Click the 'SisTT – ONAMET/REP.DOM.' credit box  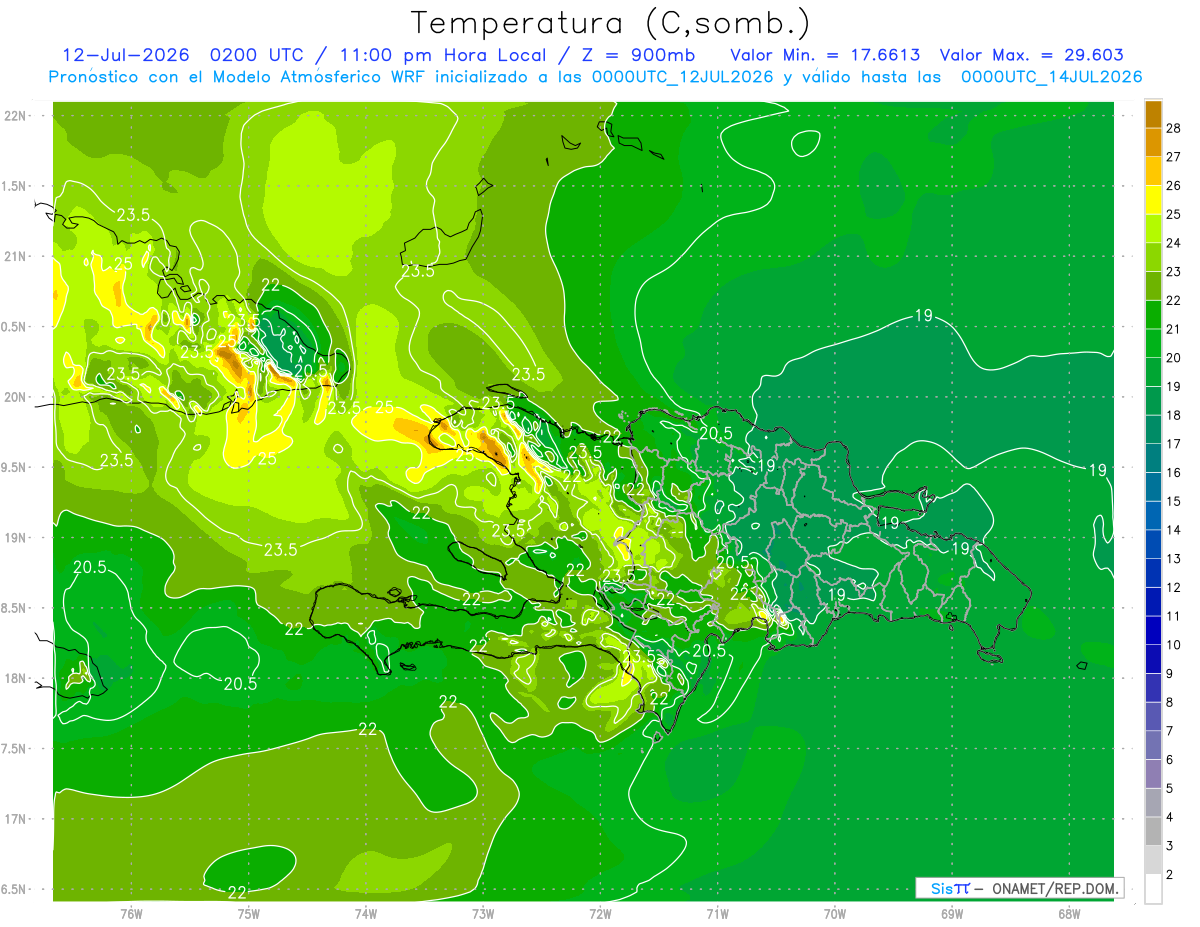(x=1019, y=888)
